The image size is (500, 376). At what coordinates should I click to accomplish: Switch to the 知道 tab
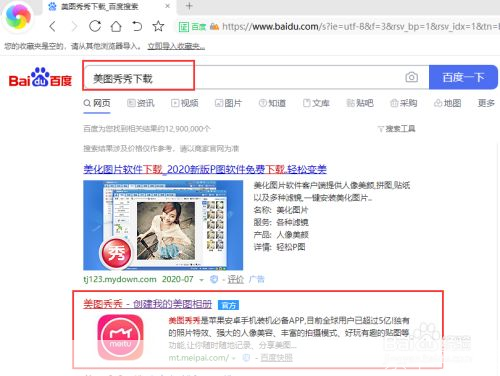tap(272, 103)
